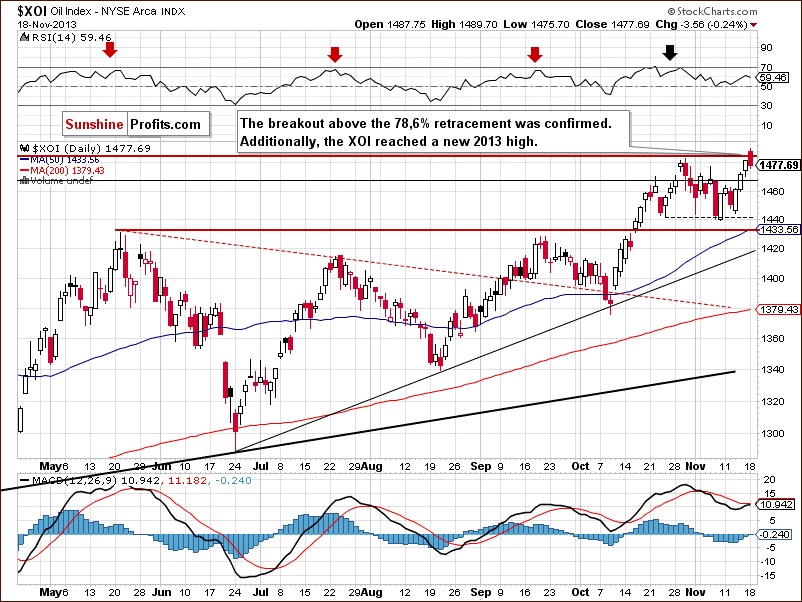Click the 1477.69 current price tag

coord(778,165)
